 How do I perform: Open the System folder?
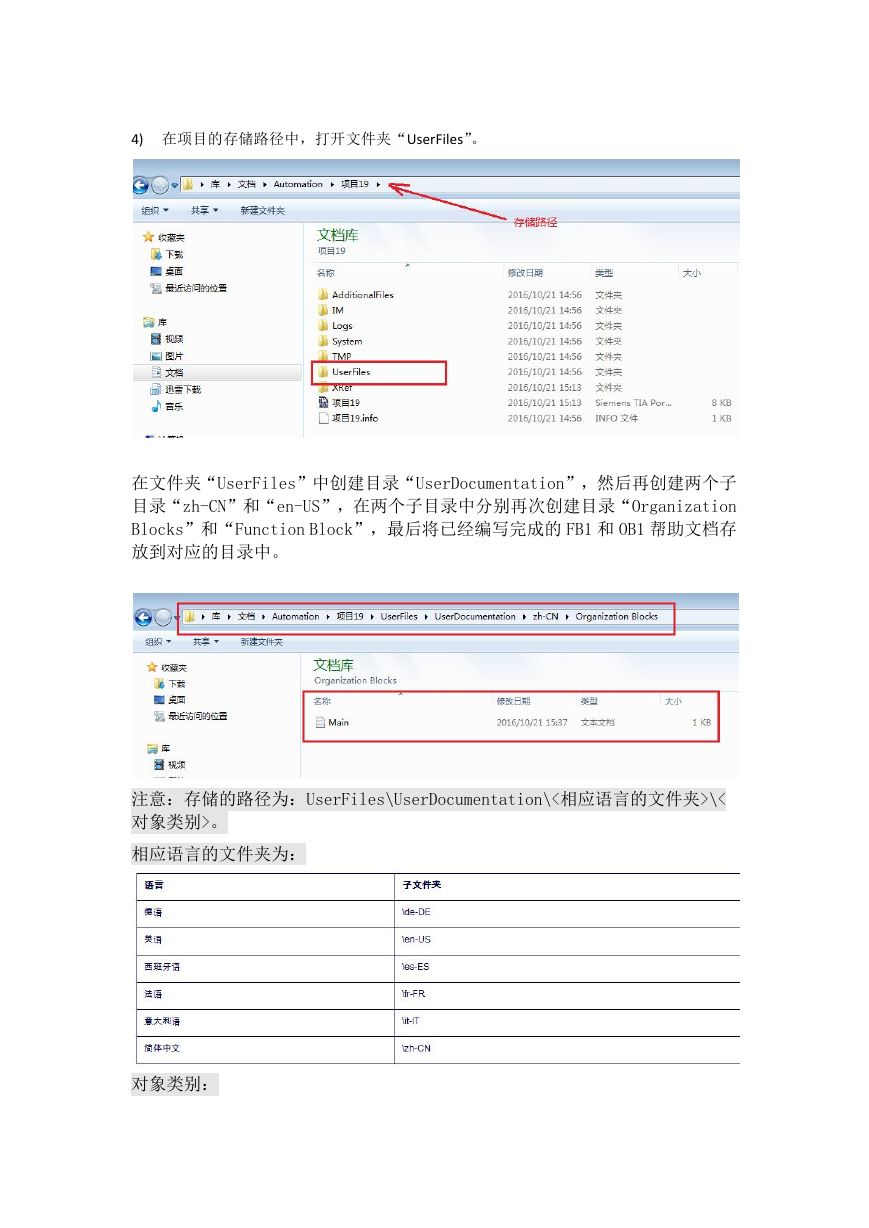[339, 341]
